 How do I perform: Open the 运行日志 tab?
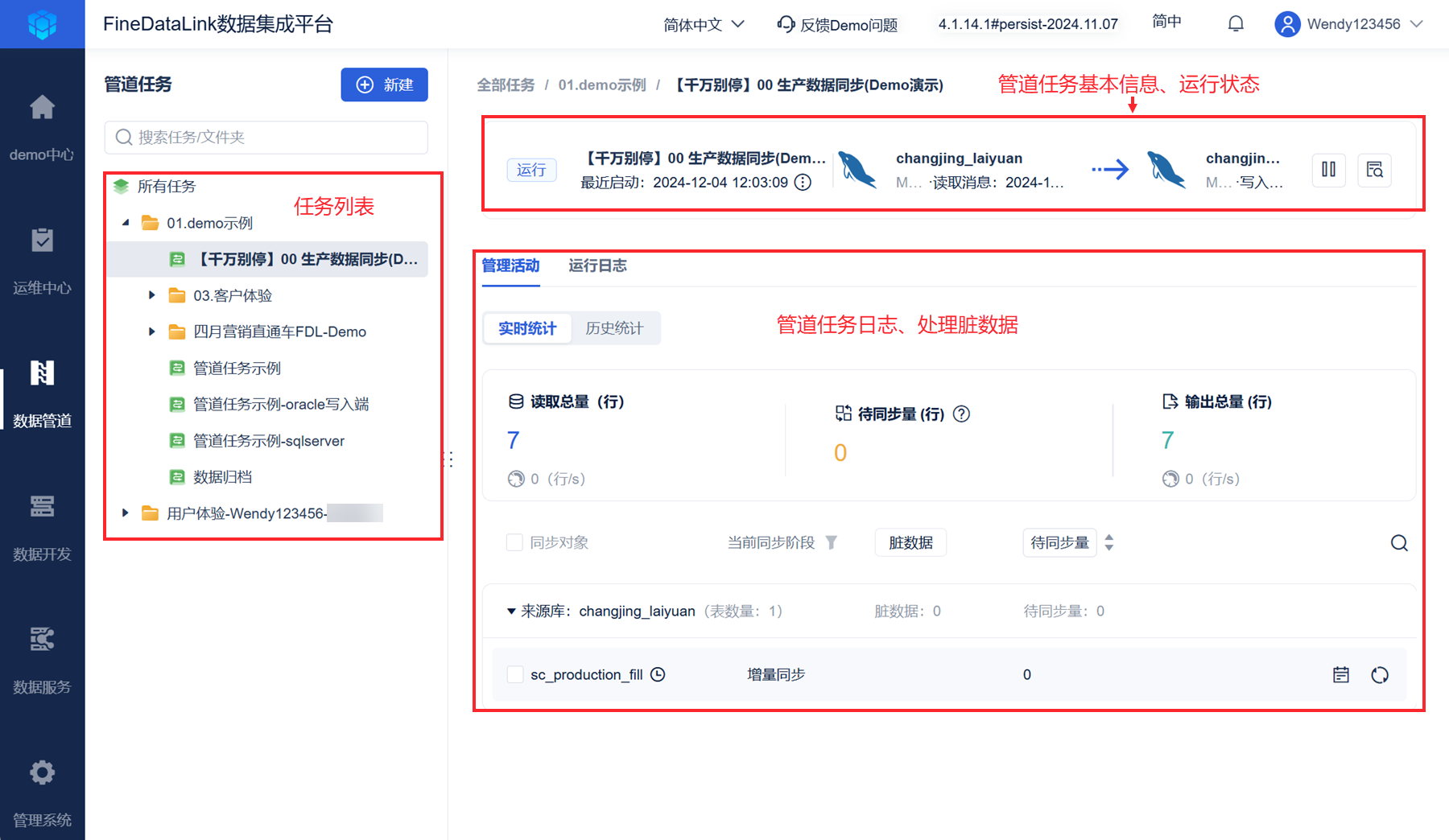(597, 266)
